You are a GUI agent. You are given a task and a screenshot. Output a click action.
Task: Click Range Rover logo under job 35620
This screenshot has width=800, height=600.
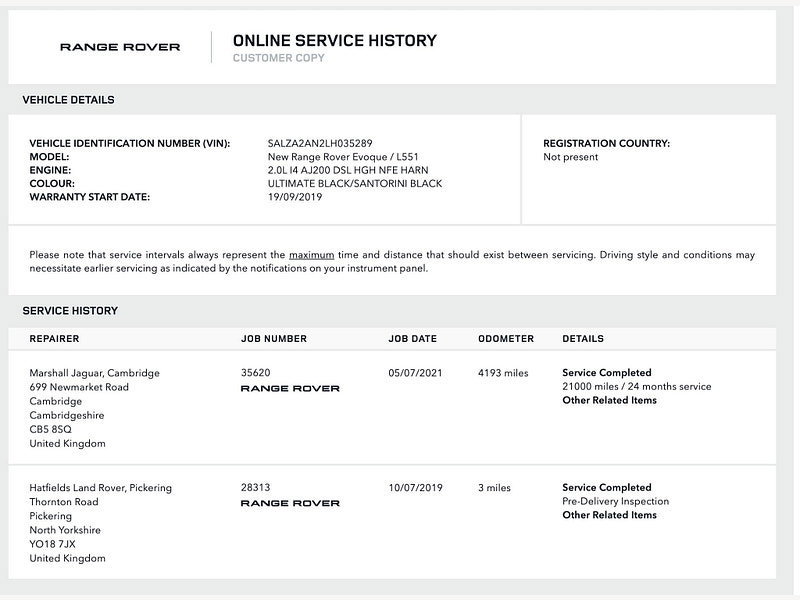tap(290, 388)
